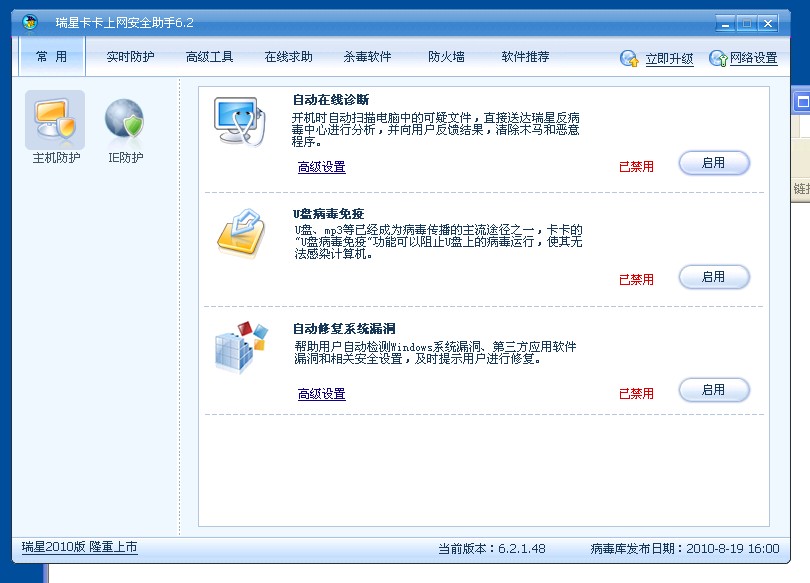810x583 pixels.
Task: Switch to the 实时防护 tab
Action: point(130,57)
